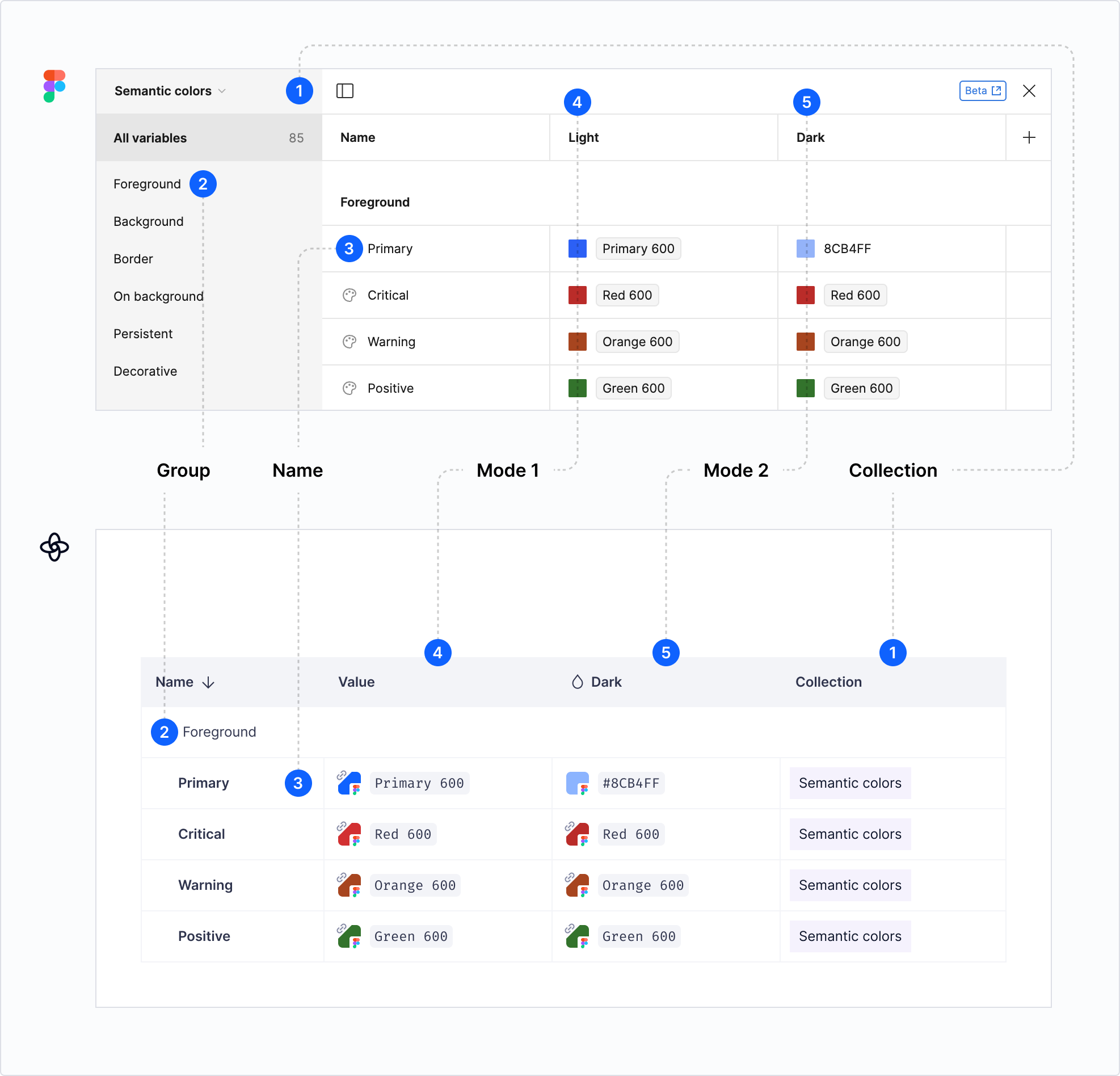This screenshot has height=1076, width=1120.
Task: Click palette icon beside Positive variable
Action: pos(349,389)
